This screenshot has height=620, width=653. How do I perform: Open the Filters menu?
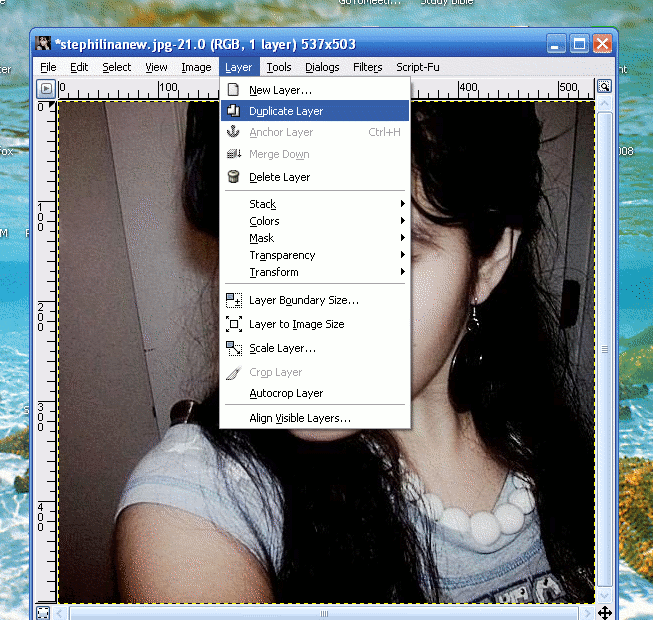(x=367, y=67)
